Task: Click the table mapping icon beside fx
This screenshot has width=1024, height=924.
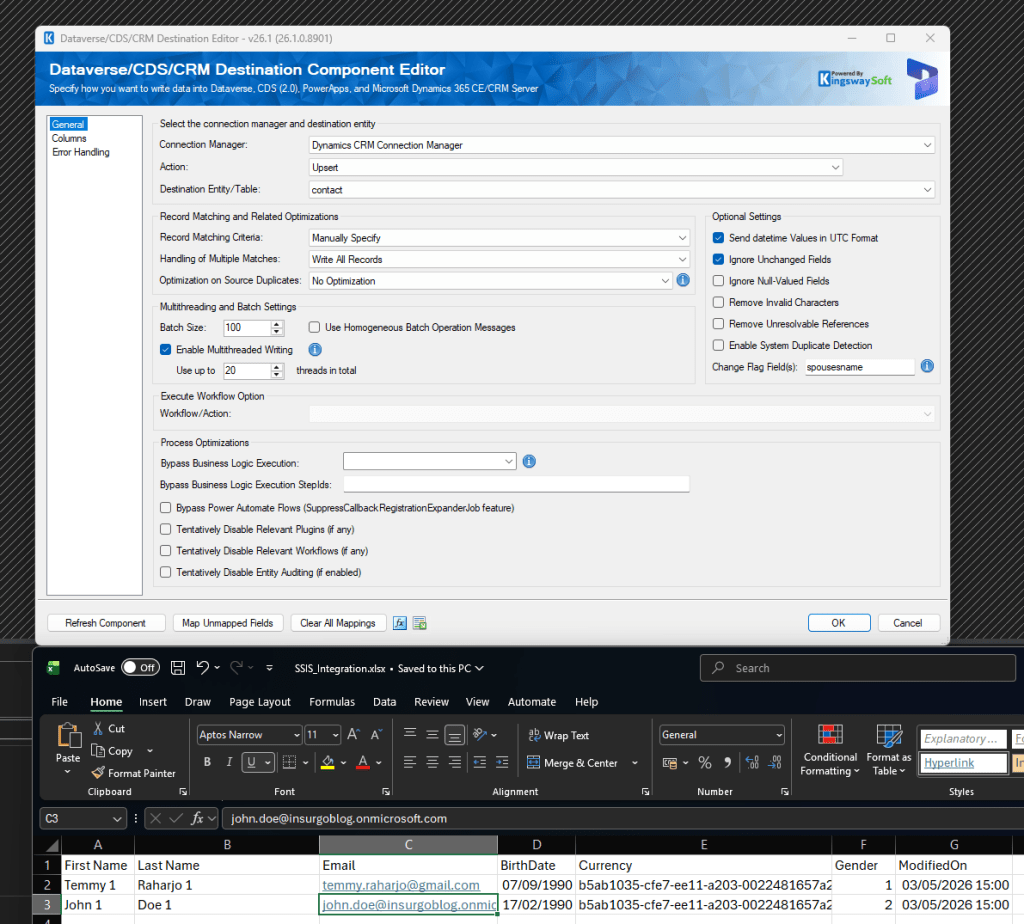Action: click(420, 623)
